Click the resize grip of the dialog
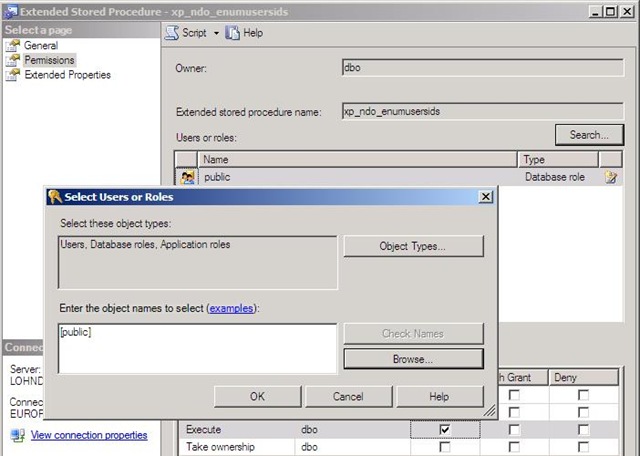This screenshot has width=640, height=456. [x=489, y=411]
